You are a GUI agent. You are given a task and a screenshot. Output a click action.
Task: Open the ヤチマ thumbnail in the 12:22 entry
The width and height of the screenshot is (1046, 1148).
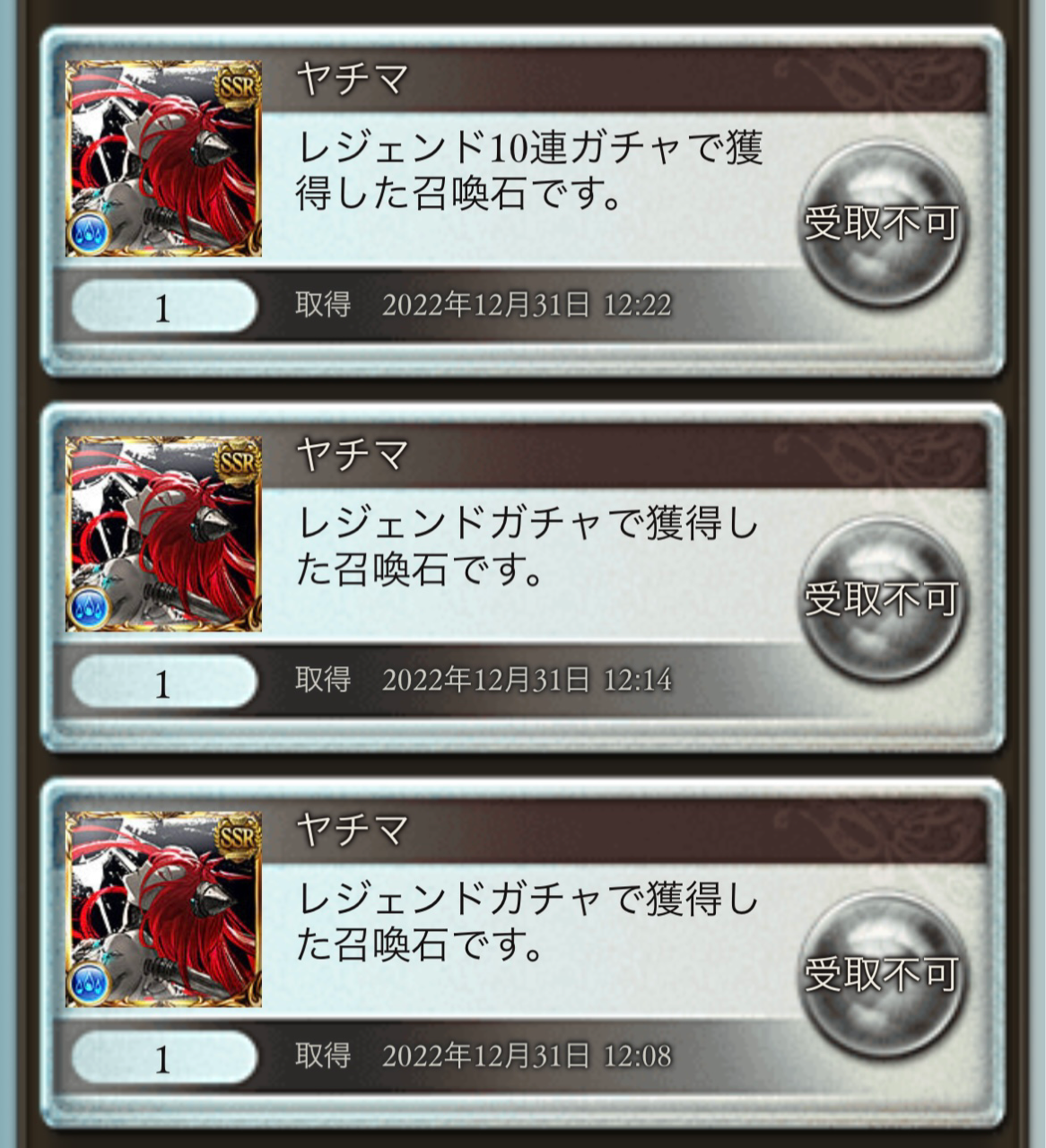[x=163, y=159]
